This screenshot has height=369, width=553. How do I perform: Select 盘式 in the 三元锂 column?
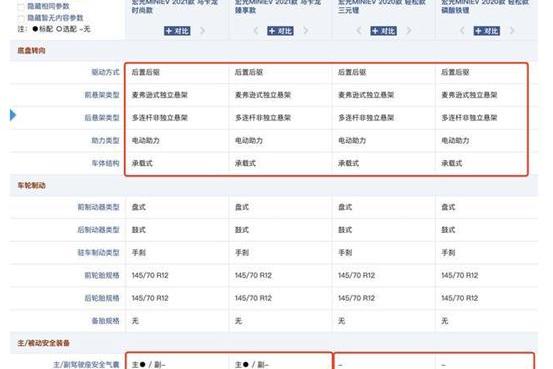tap(345, 207)
